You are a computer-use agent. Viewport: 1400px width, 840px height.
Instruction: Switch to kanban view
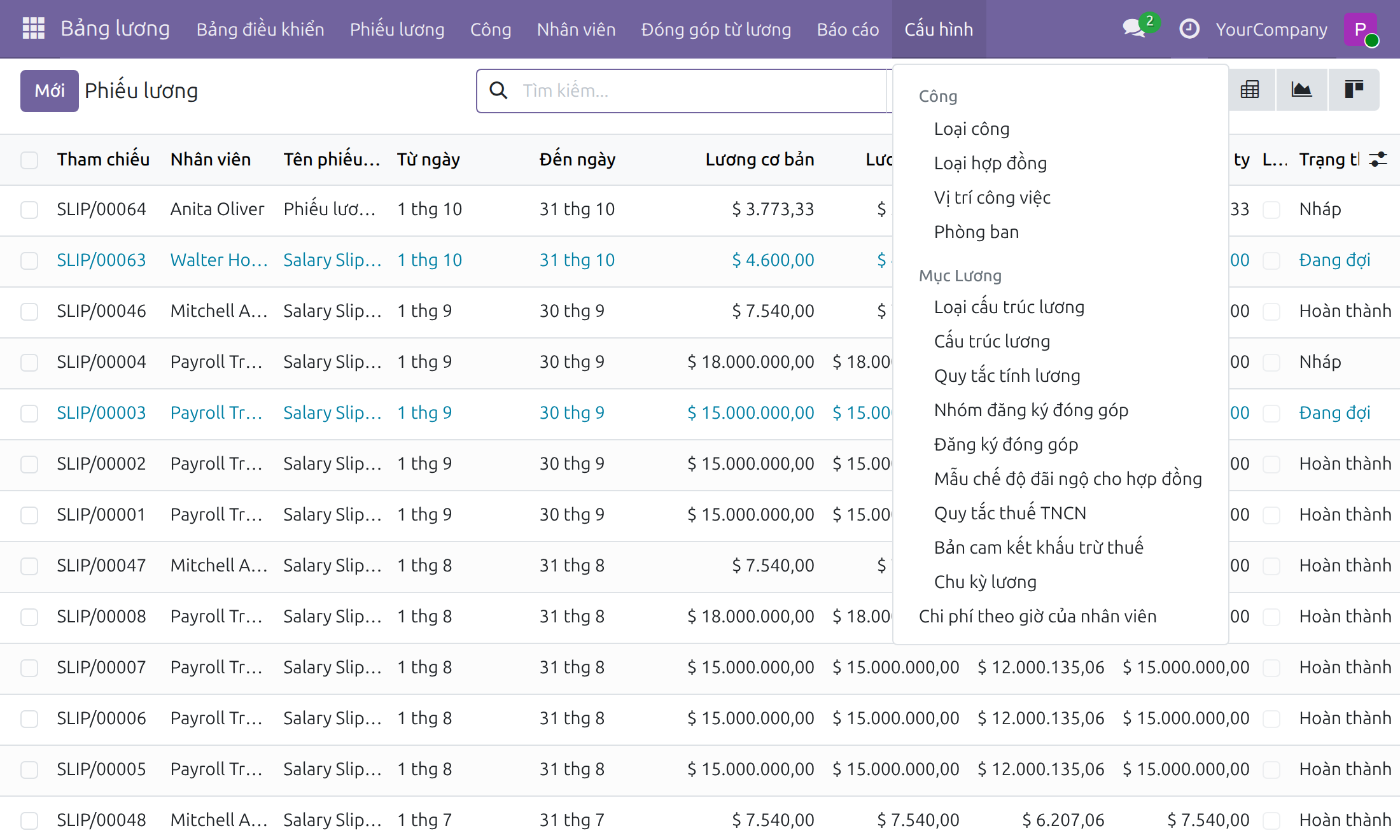(1354, 90)
